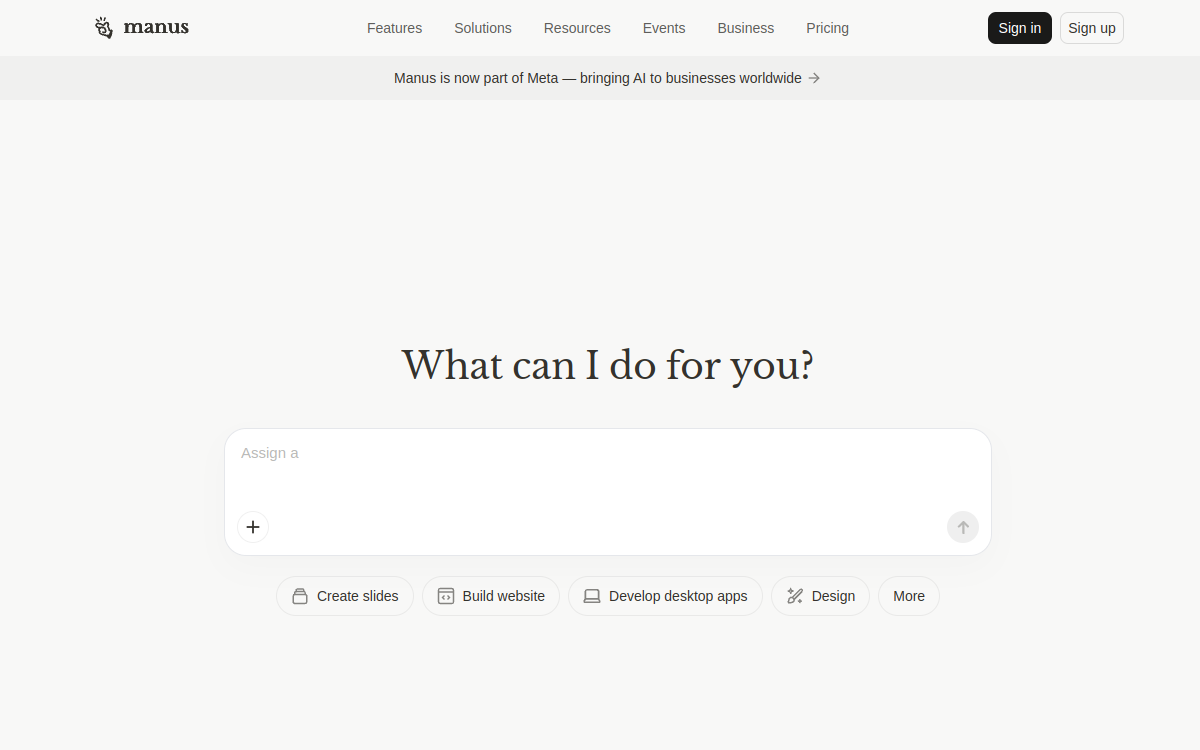Screen dimensions: 1200x750
Task: Open the Business nav item
Action: click(x=746, y=28)
